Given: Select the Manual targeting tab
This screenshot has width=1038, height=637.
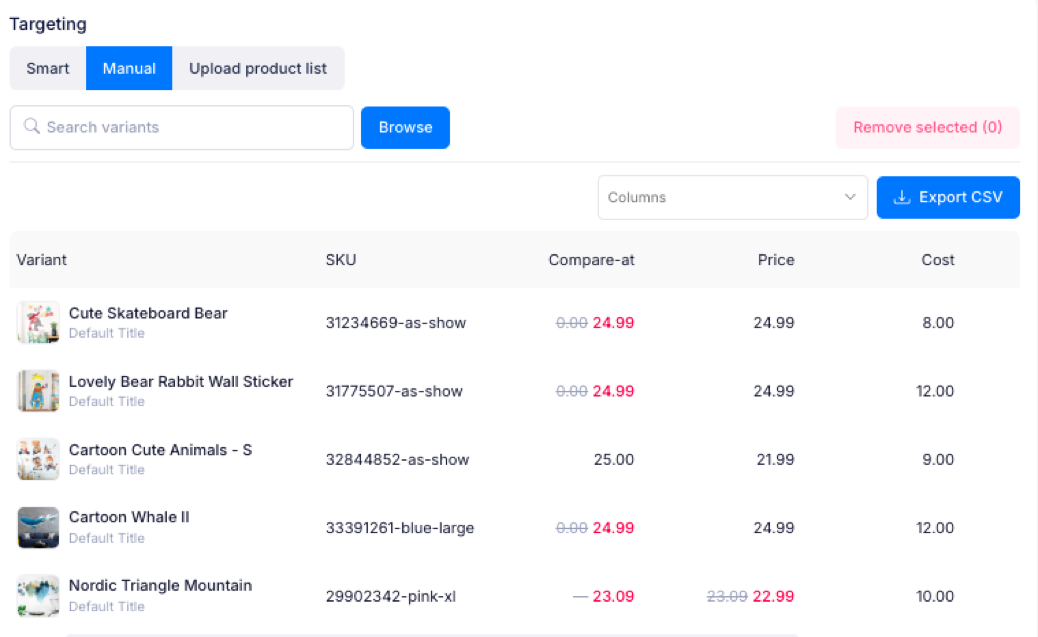Looking at the screenshot, I should [129, 68].
